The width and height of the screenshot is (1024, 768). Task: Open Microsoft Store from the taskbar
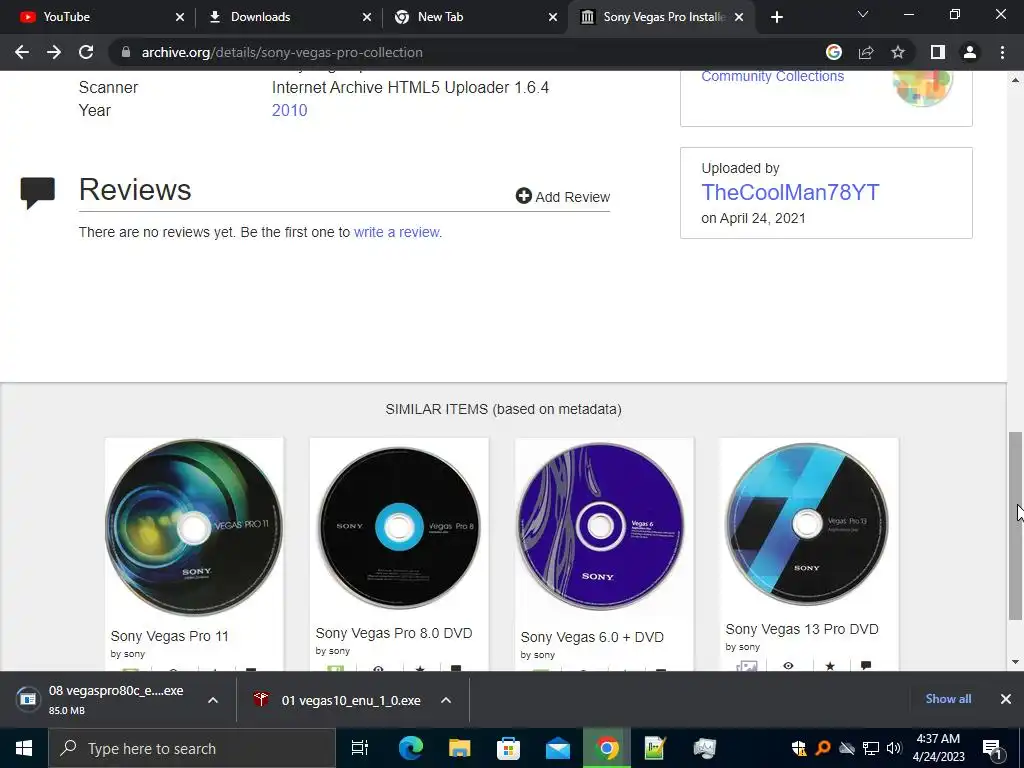pos(508,748)
